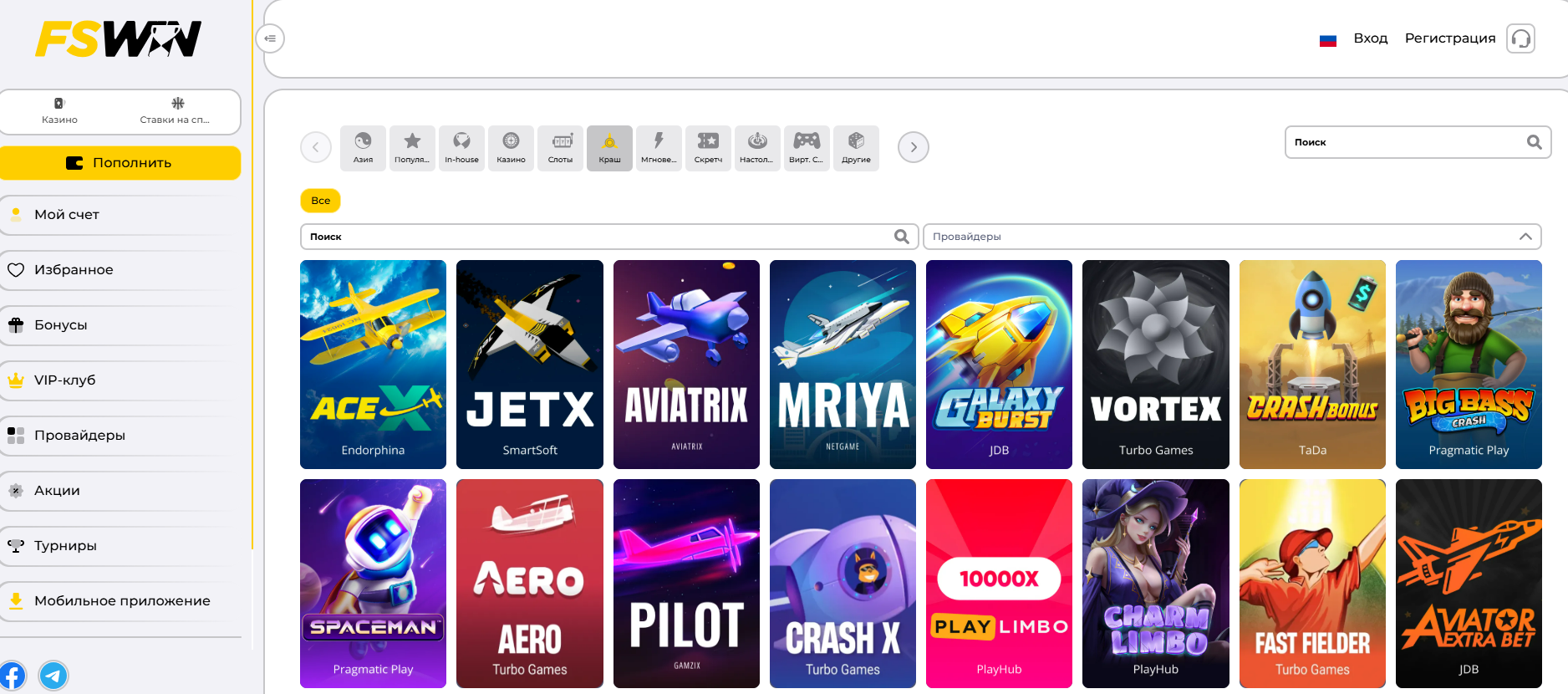Click the Вход login link

(x=1371, y=38)
